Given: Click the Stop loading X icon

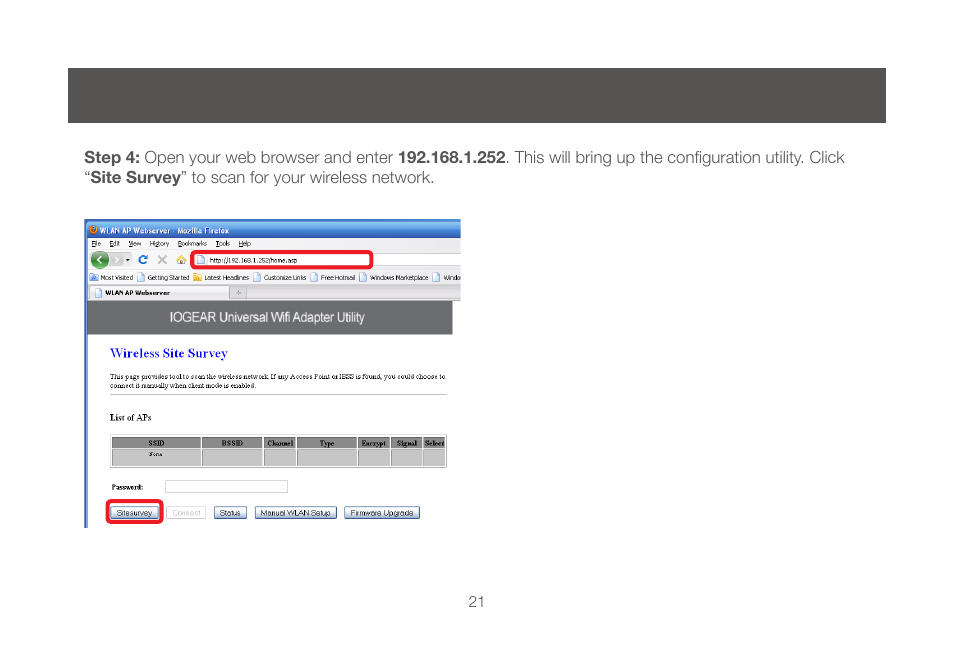Looking at the screenshot, I should (x=162, y=260).
